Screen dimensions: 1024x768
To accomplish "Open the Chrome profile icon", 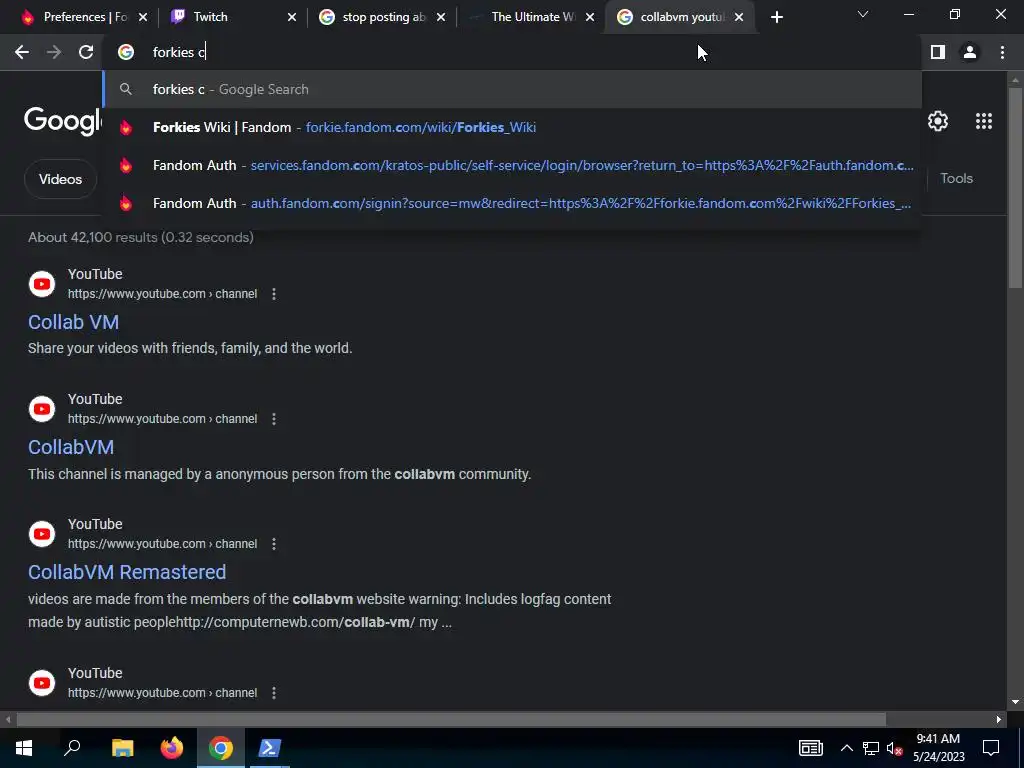I will point(970,52).
